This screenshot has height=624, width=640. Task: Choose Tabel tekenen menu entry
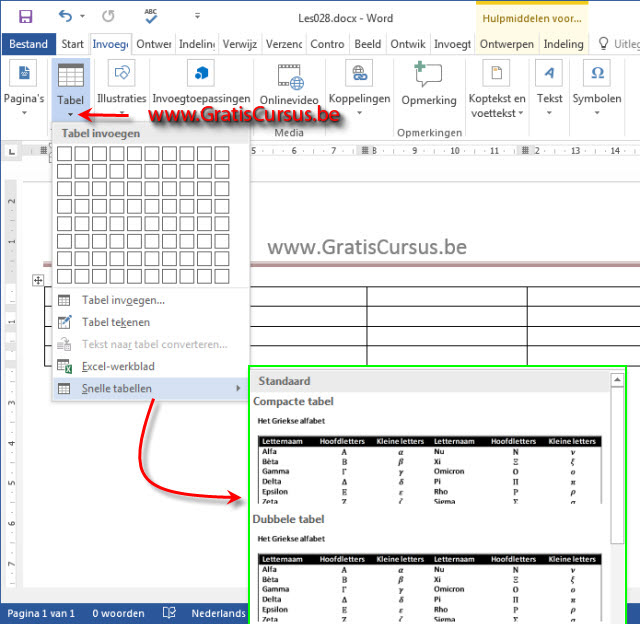coord(151,322)
